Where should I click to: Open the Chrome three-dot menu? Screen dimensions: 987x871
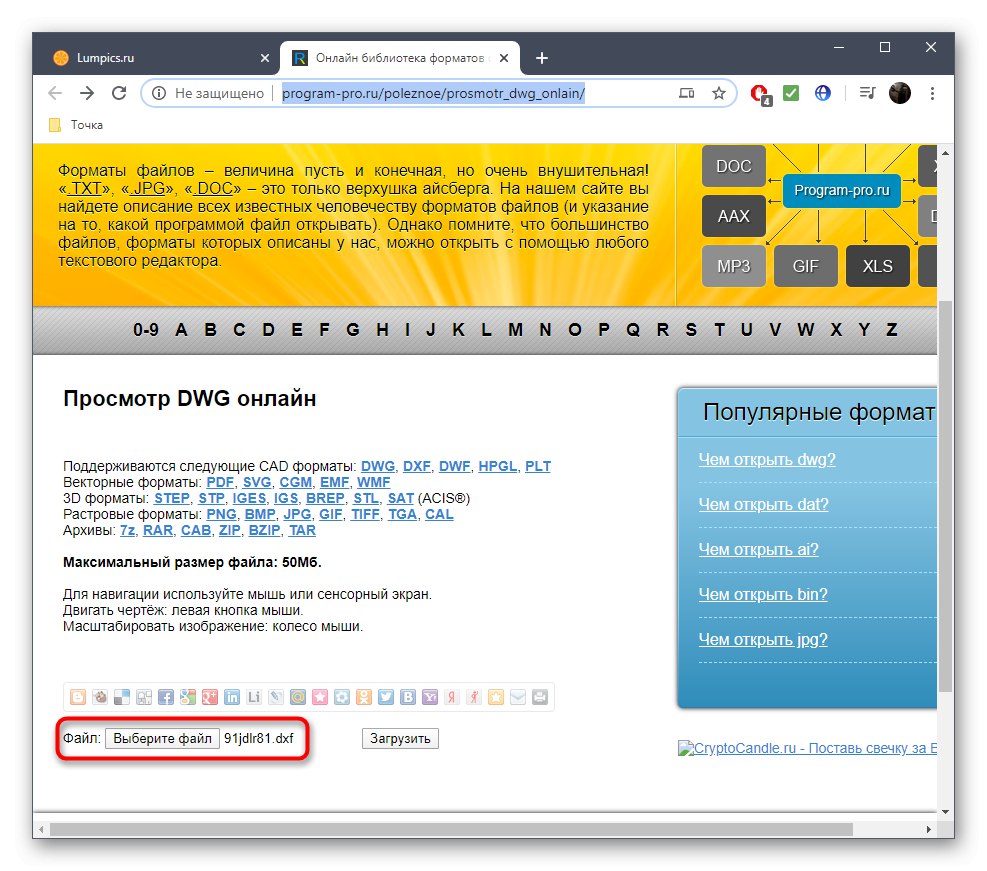932,93
